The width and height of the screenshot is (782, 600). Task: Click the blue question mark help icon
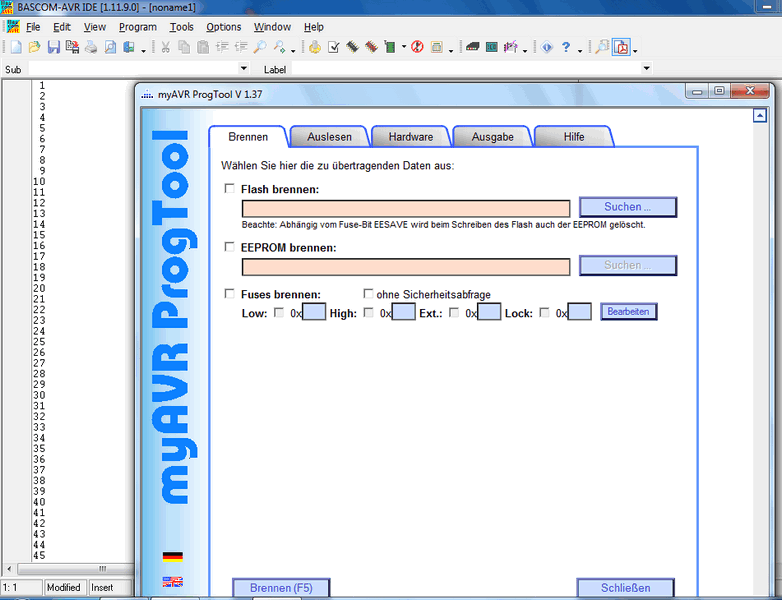tap(566, 47)
